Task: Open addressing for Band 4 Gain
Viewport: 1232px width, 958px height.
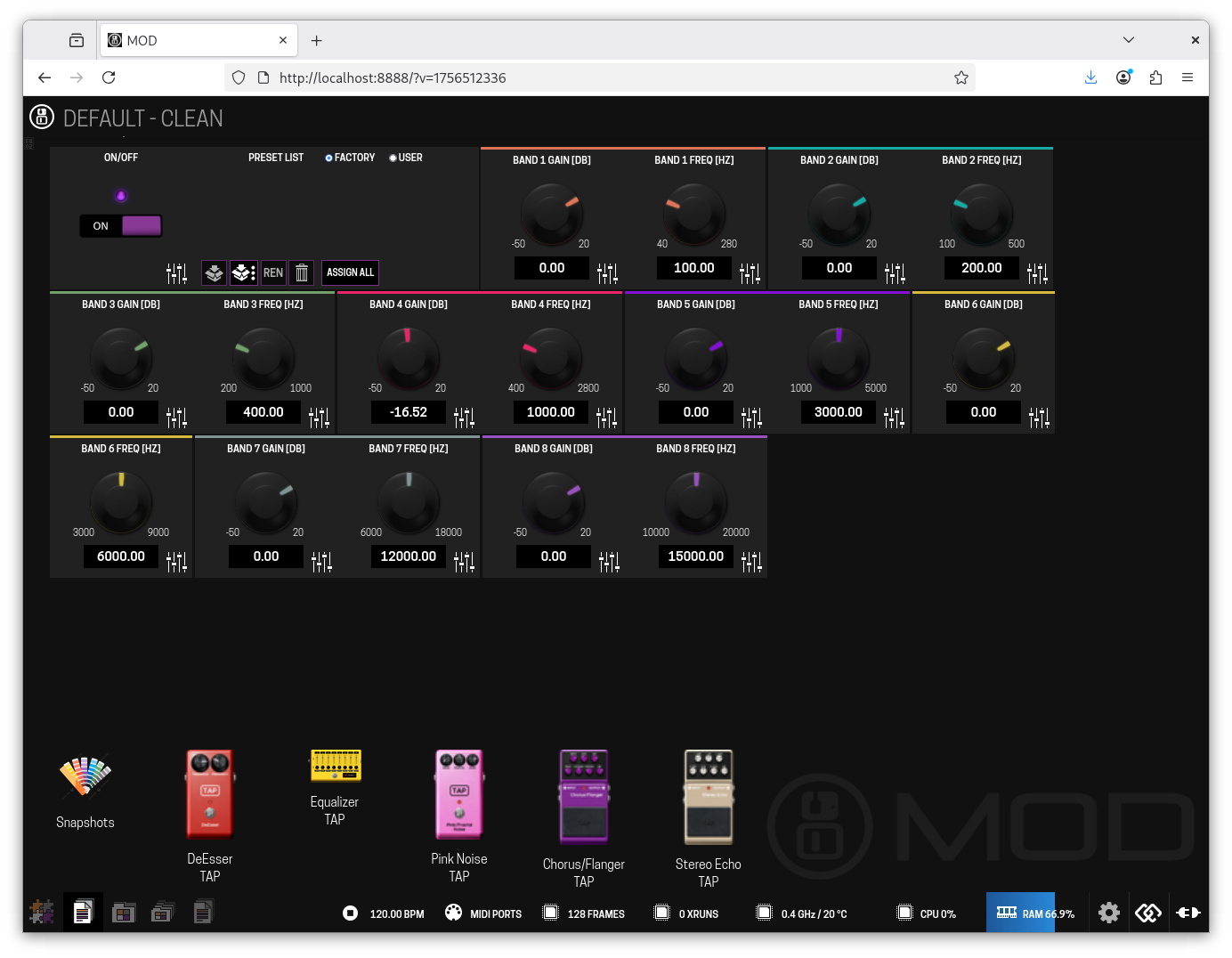Action: (464, 418)
